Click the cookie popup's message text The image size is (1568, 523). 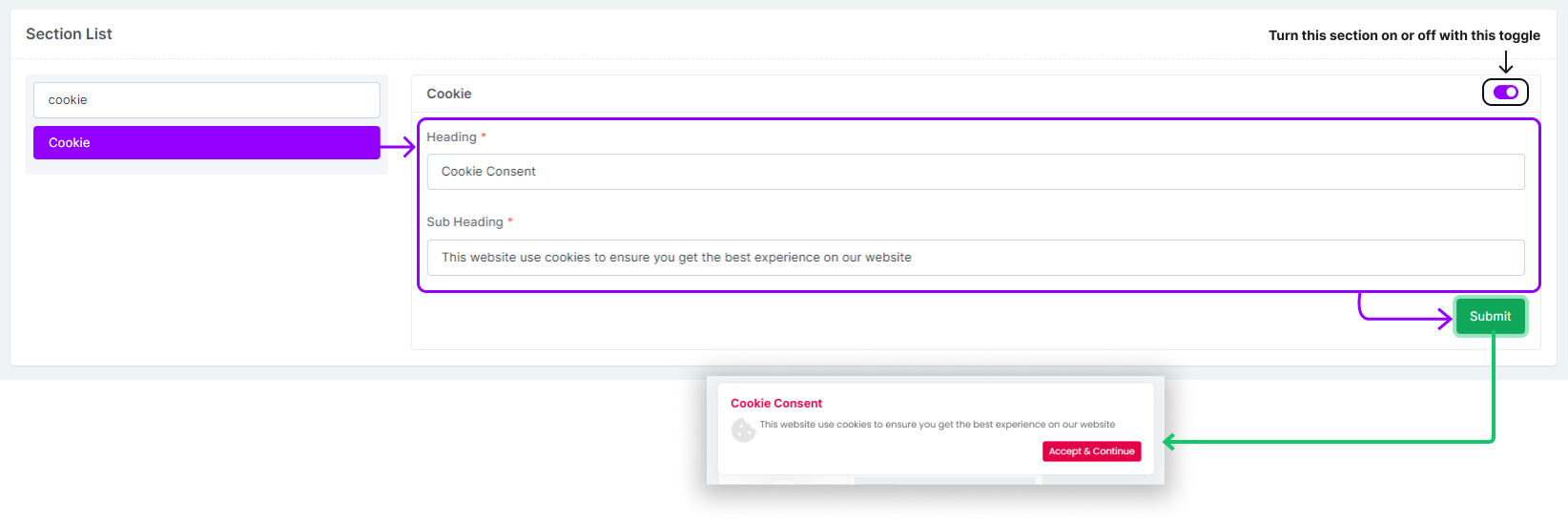click(937, 425)
